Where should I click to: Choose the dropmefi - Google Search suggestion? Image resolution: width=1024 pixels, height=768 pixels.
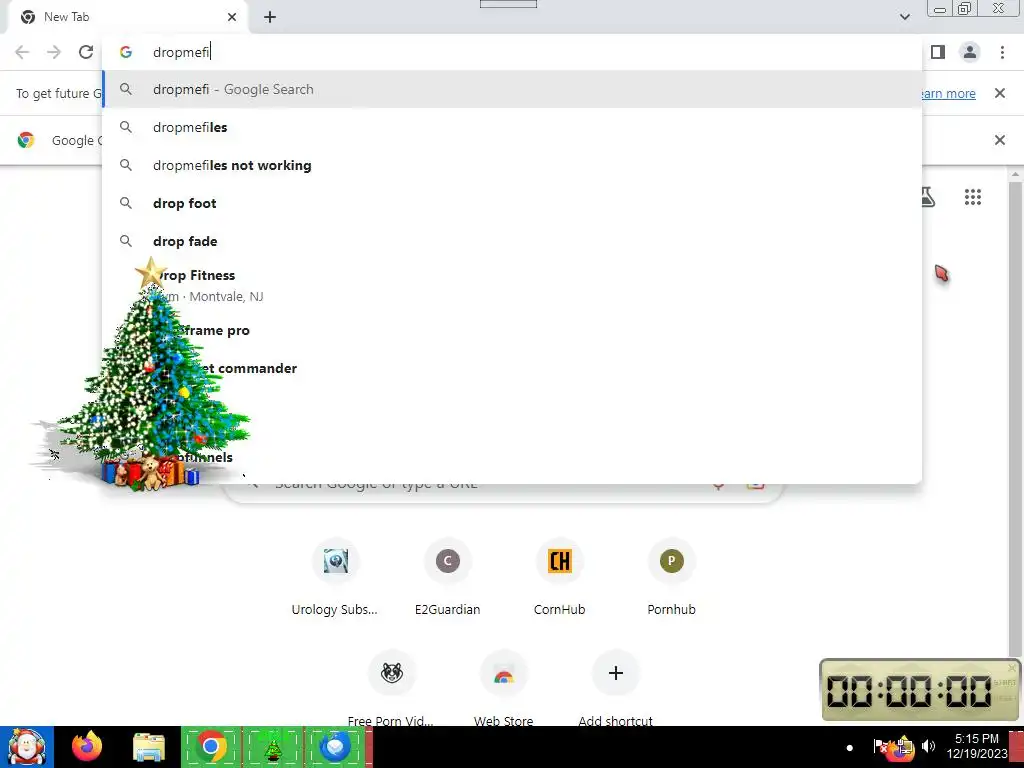coord(512,89)
